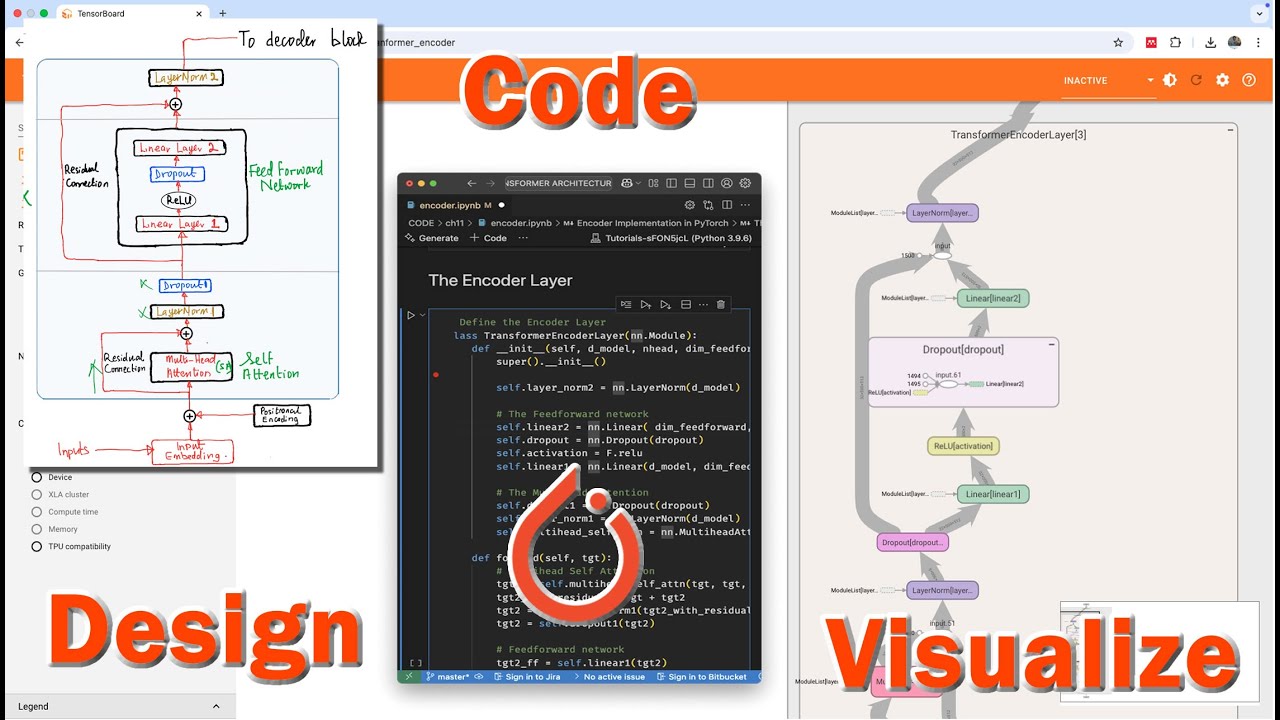Click the graph minimap thumbnail
Image resolution: width=1280 pixels, height=720 pixels.
point(1159,651)
